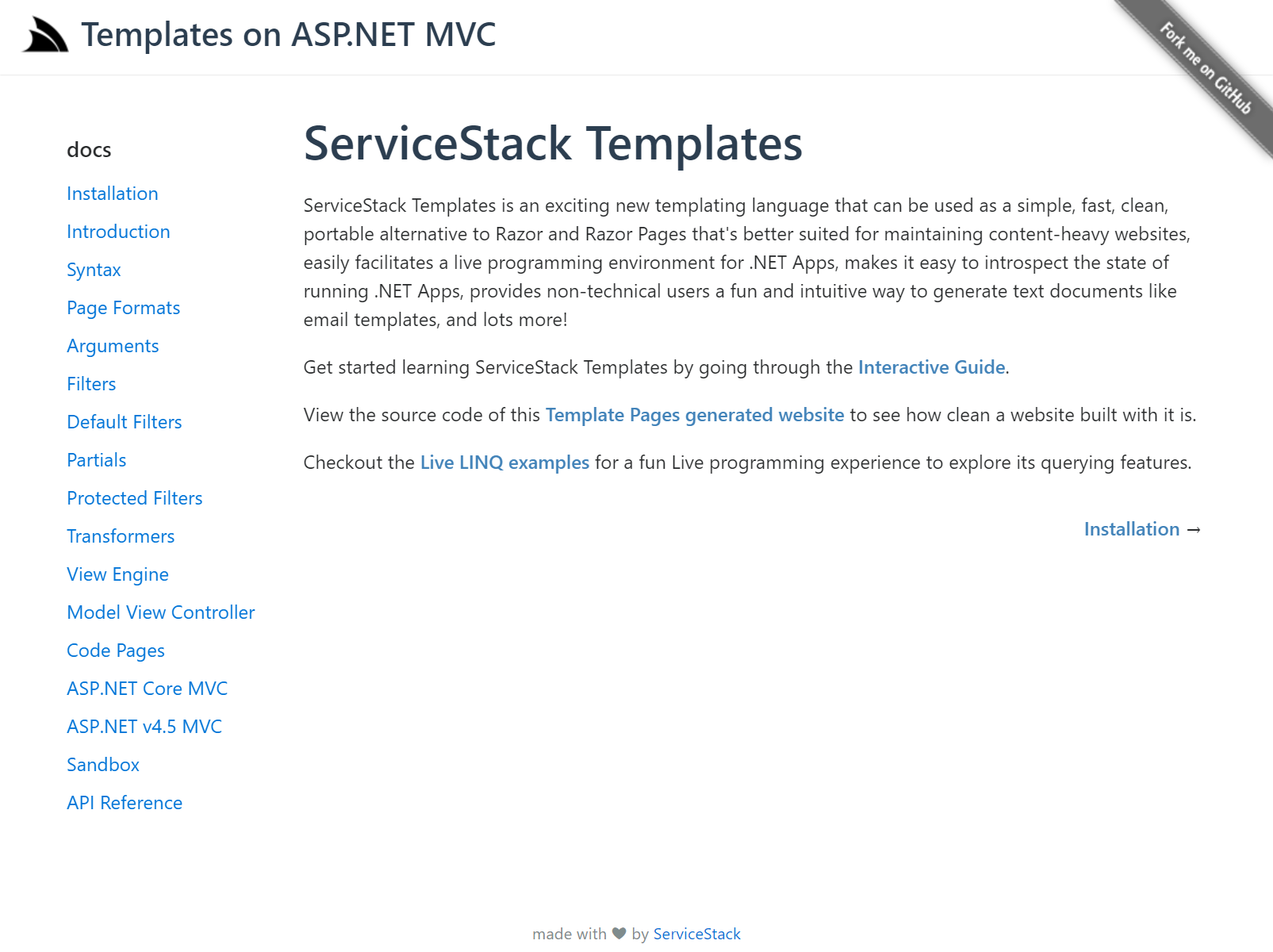Open ASP.NET Core MVC docs
1273x952 pixels.
(x=147, y=689)
